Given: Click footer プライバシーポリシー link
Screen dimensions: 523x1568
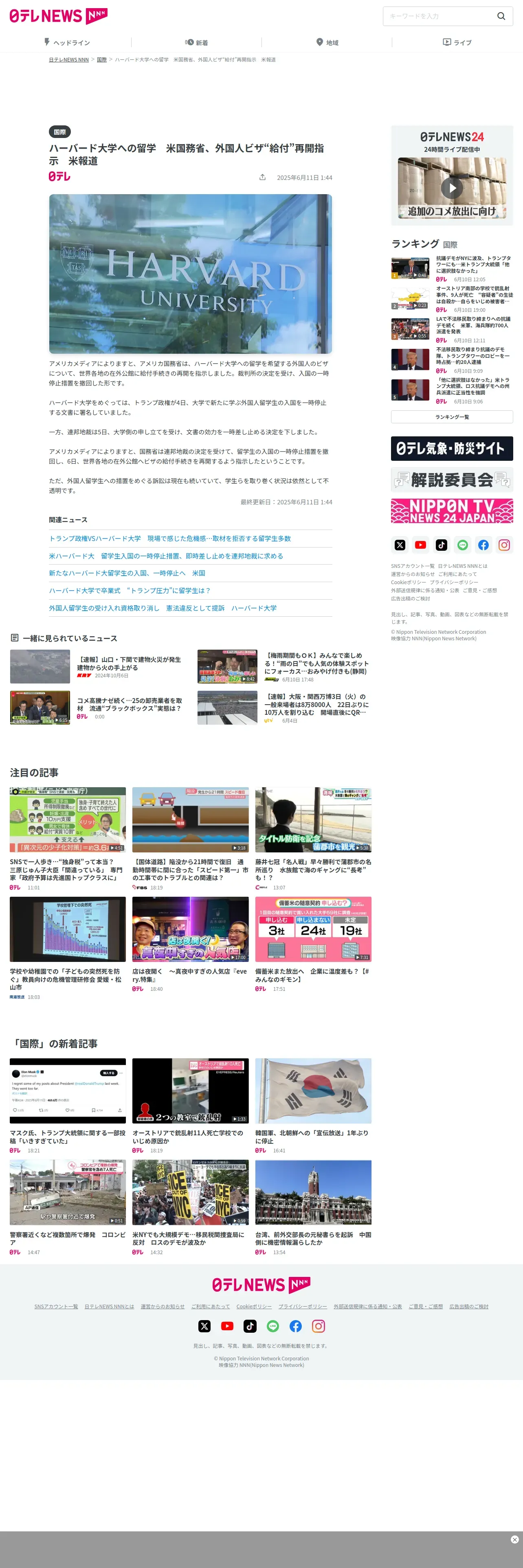Looking at the screenshot, I should pyautogui.click(x=303, y=1306).
